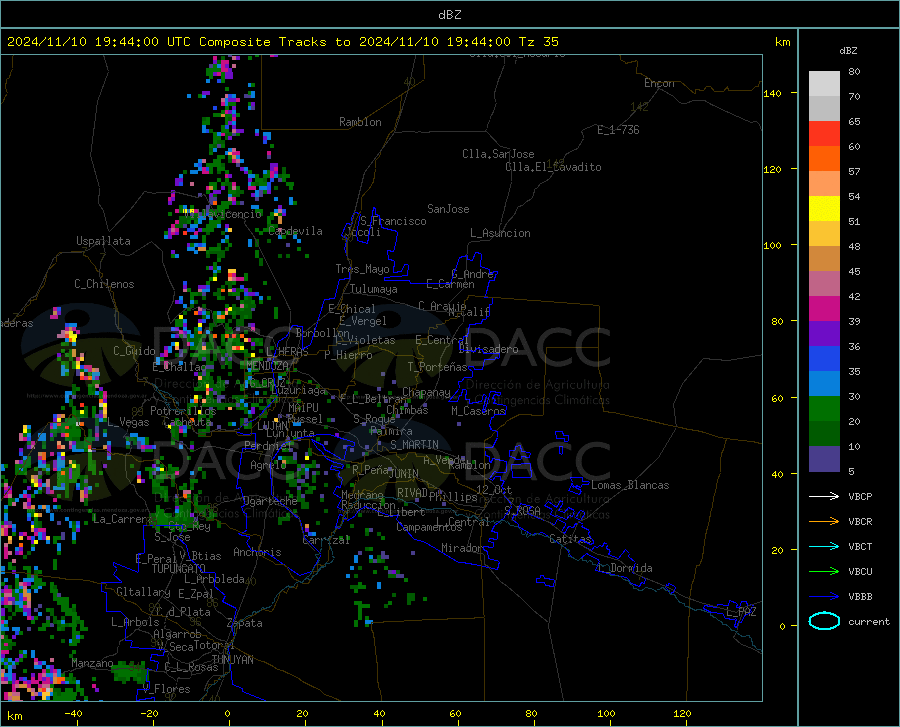Screen dimensions: 900x727
Task: Click the orange VBCR arrow legend icon
Action: tap(824, 522)
